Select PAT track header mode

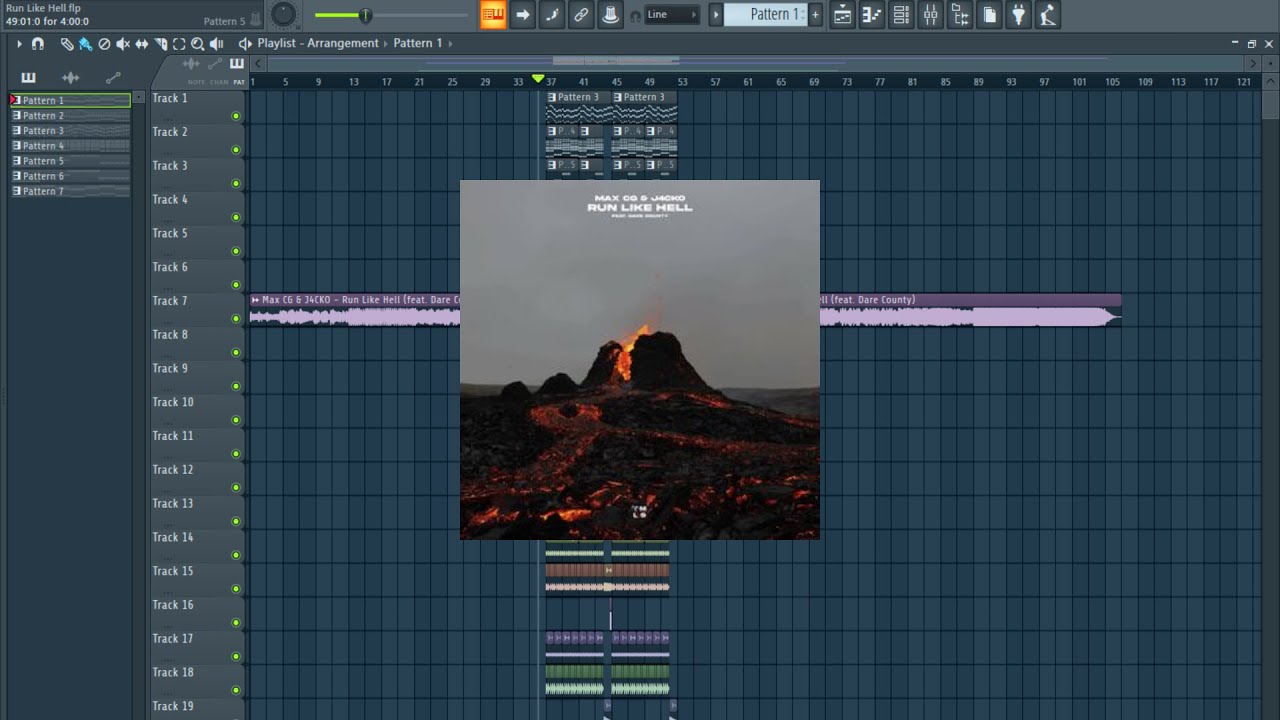239,82
